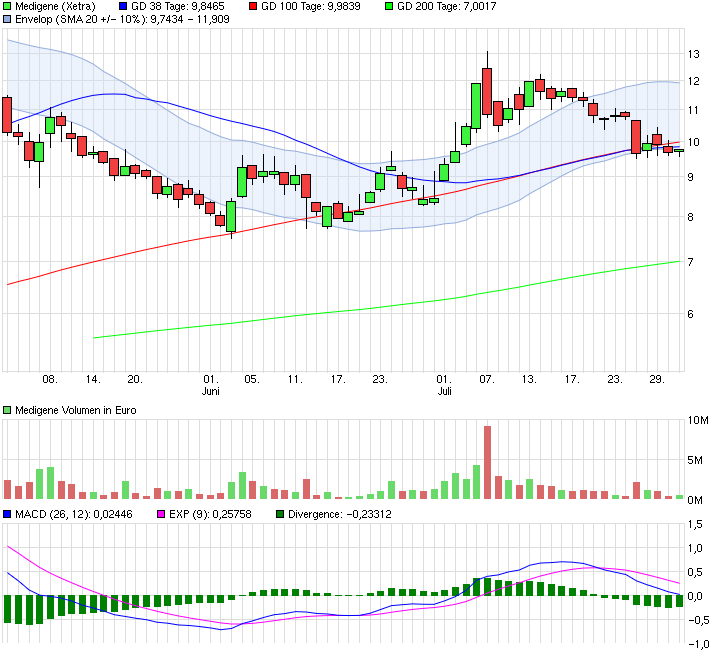Click the Envelop SMA 20 legend square
This screenshot has width=726, height=652.
(7, 19)
